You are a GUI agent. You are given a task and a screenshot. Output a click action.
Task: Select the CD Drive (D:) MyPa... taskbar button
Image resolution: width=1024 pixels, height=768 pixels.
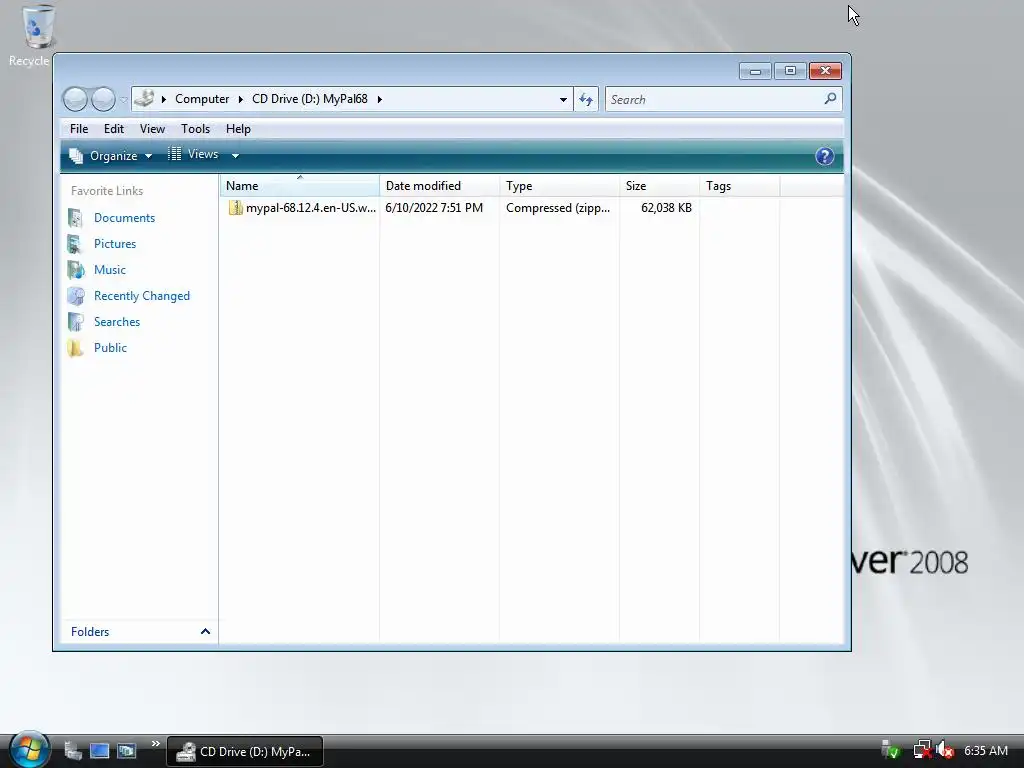point(245,751)
